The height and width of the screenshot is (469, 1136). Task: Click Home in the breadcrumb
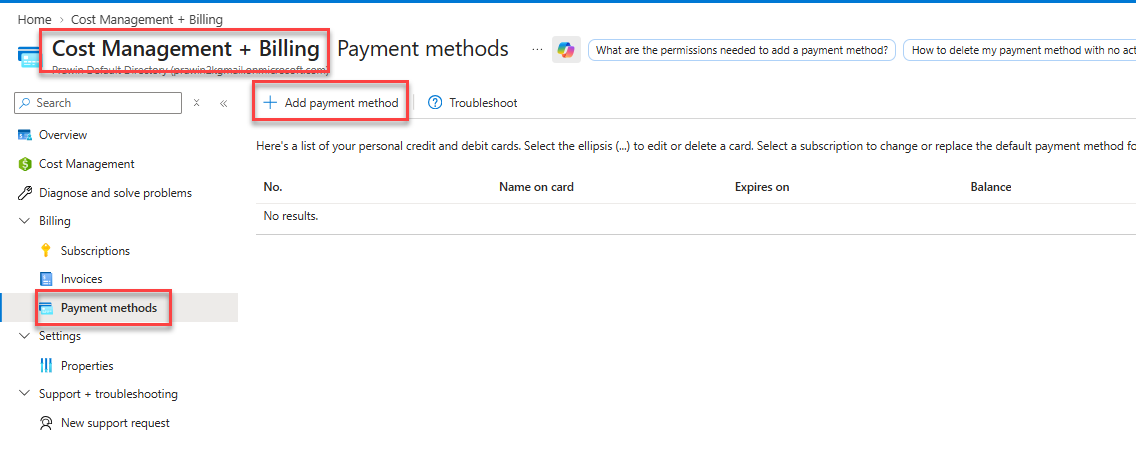(x=34, y=20)
